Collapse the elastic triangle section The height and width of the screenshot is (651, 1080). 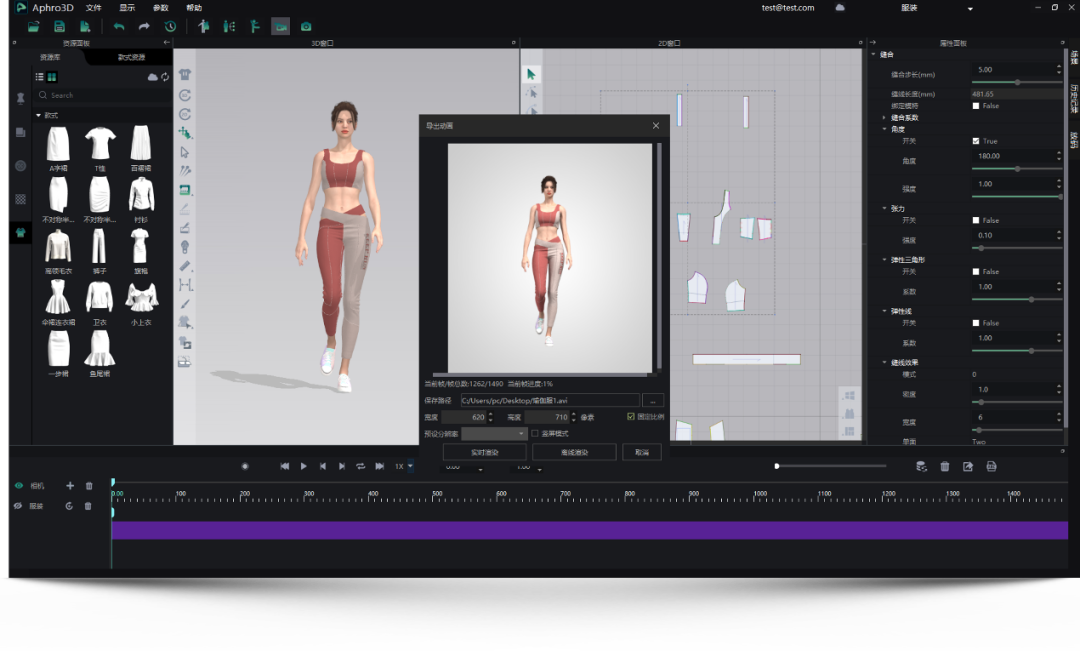click(x=884, y=260)
